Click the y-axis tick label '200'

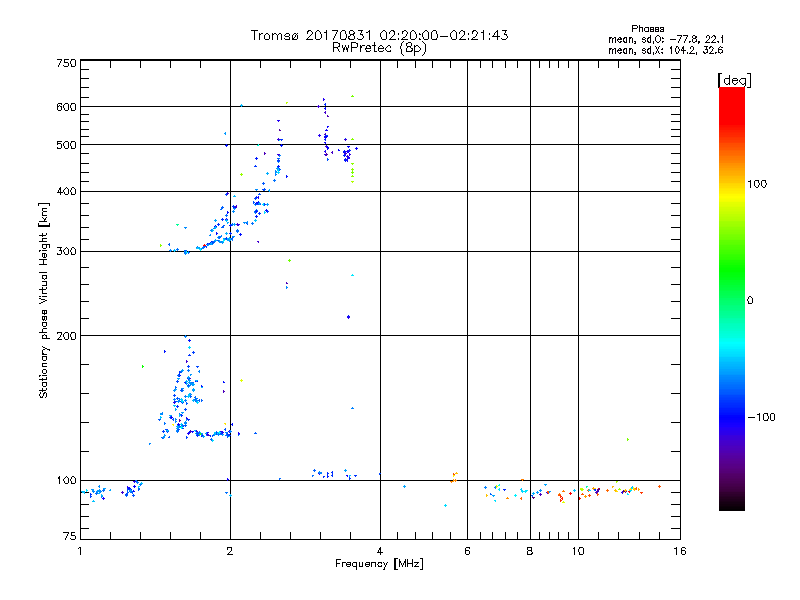click(66, 336)
